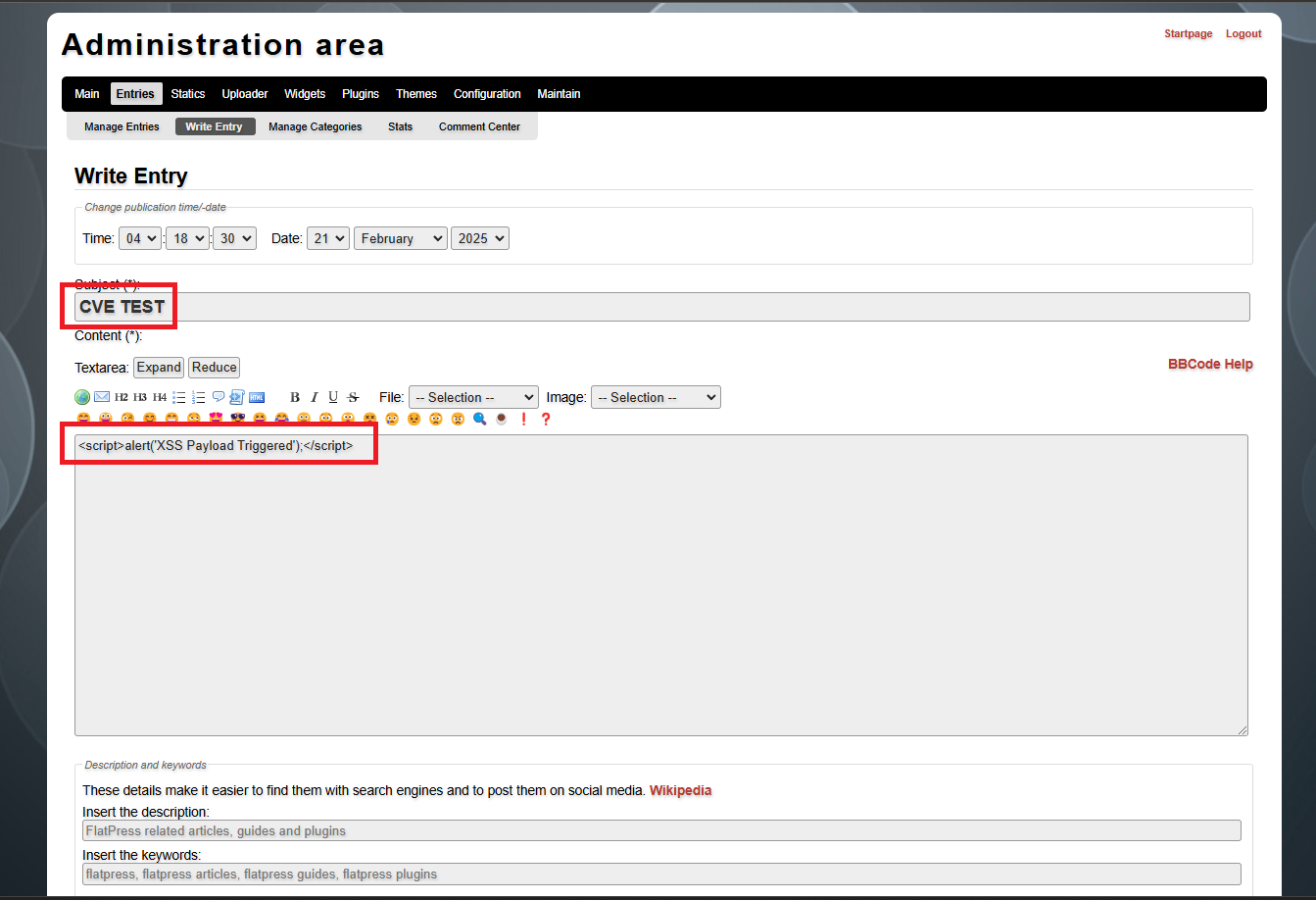
Task: Insert the red question mark emoticon
Action: click(546, 419)
